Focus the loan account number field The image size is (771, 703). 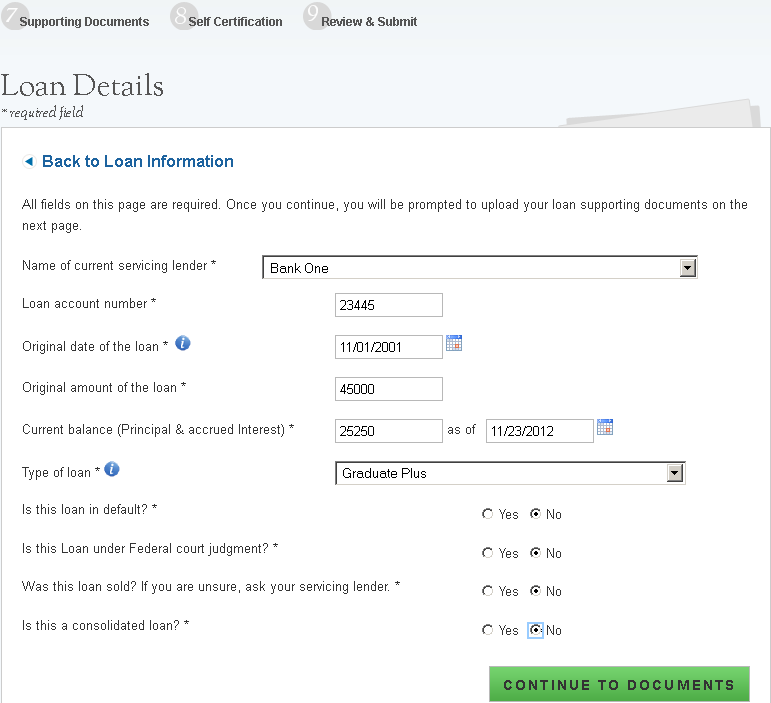tap(389, 305)
